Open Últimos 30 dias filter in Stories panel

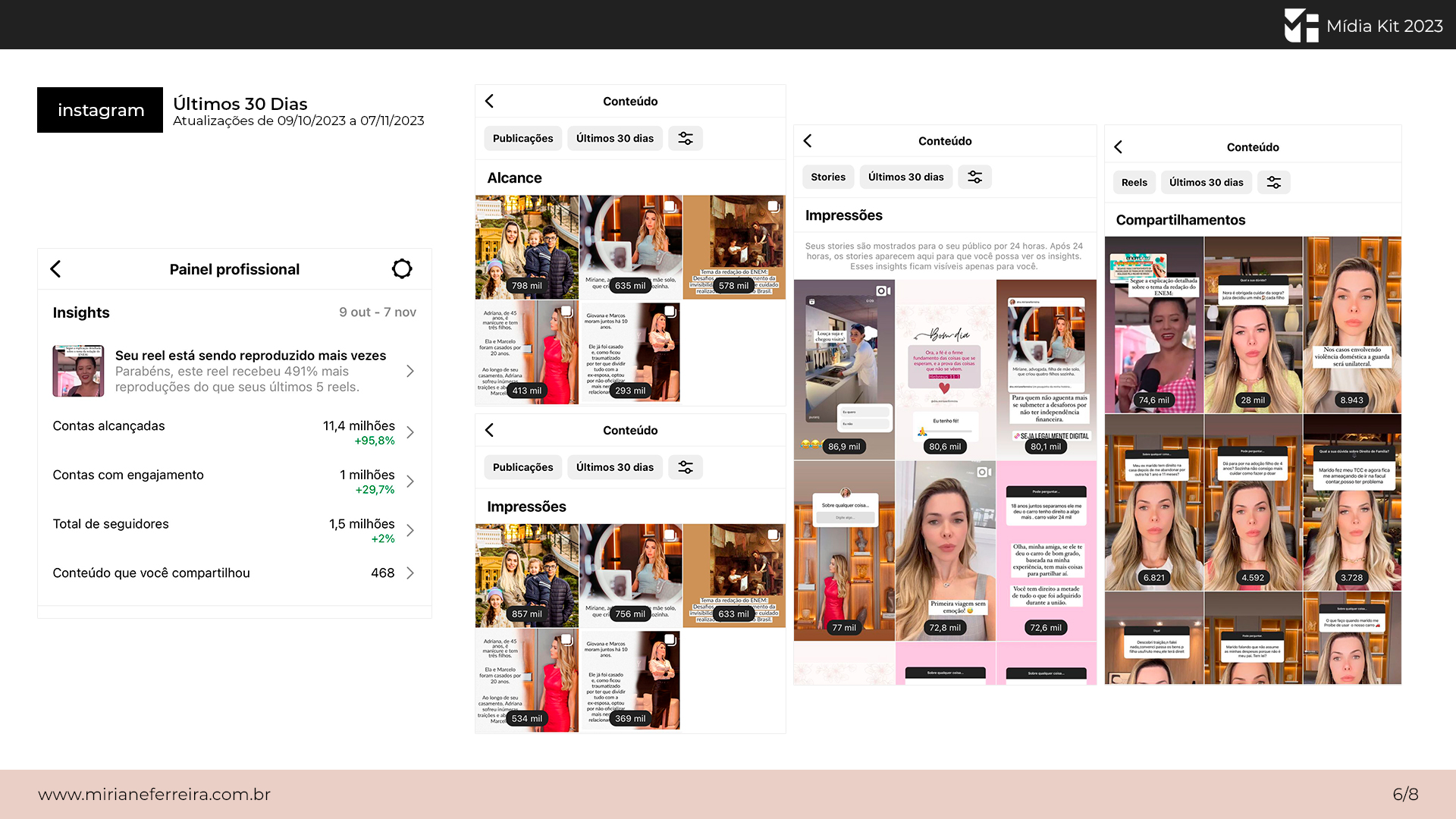[x=906, y=177]
